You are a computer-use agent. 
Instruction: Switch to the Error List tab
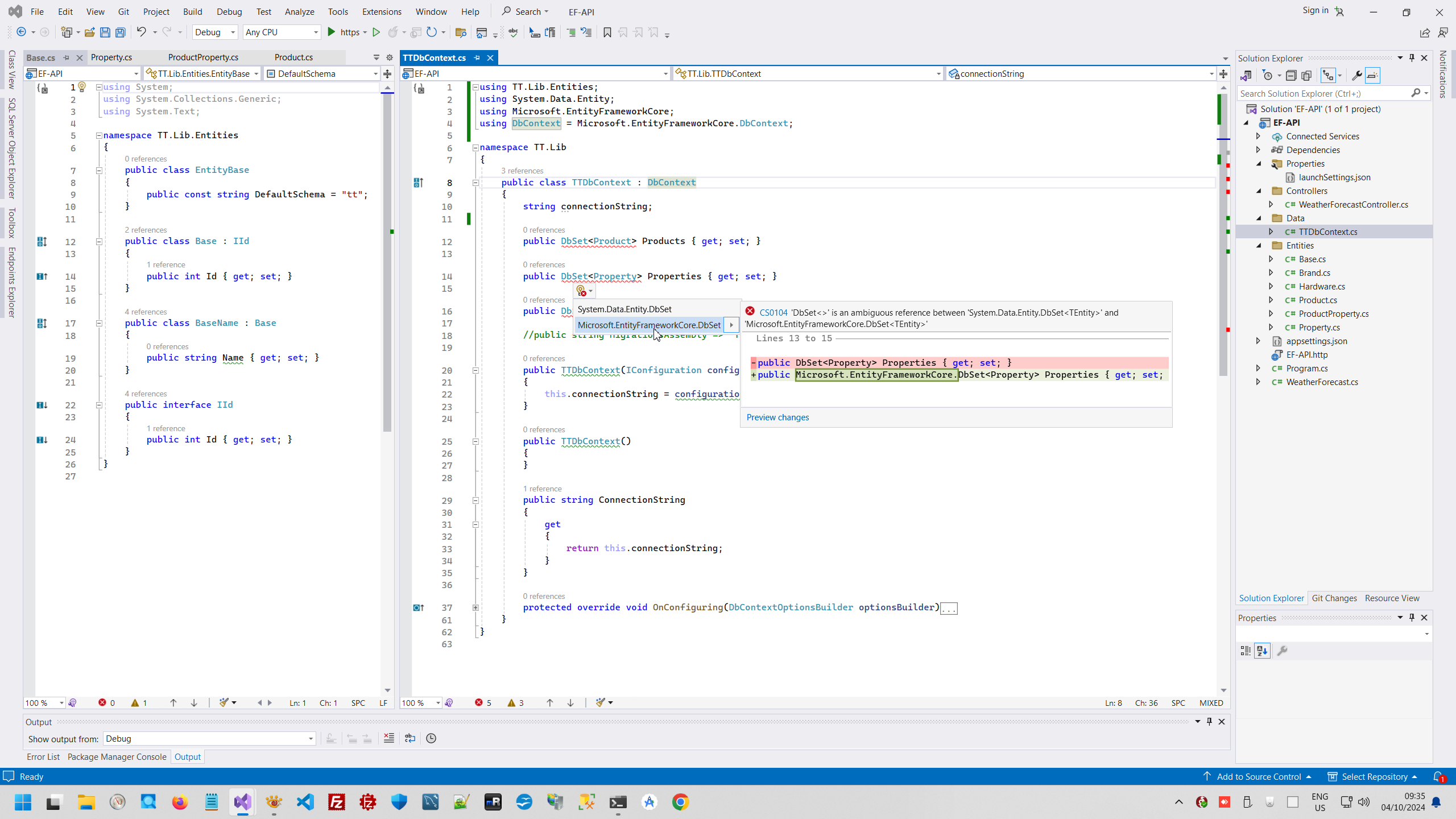(43, 756)
